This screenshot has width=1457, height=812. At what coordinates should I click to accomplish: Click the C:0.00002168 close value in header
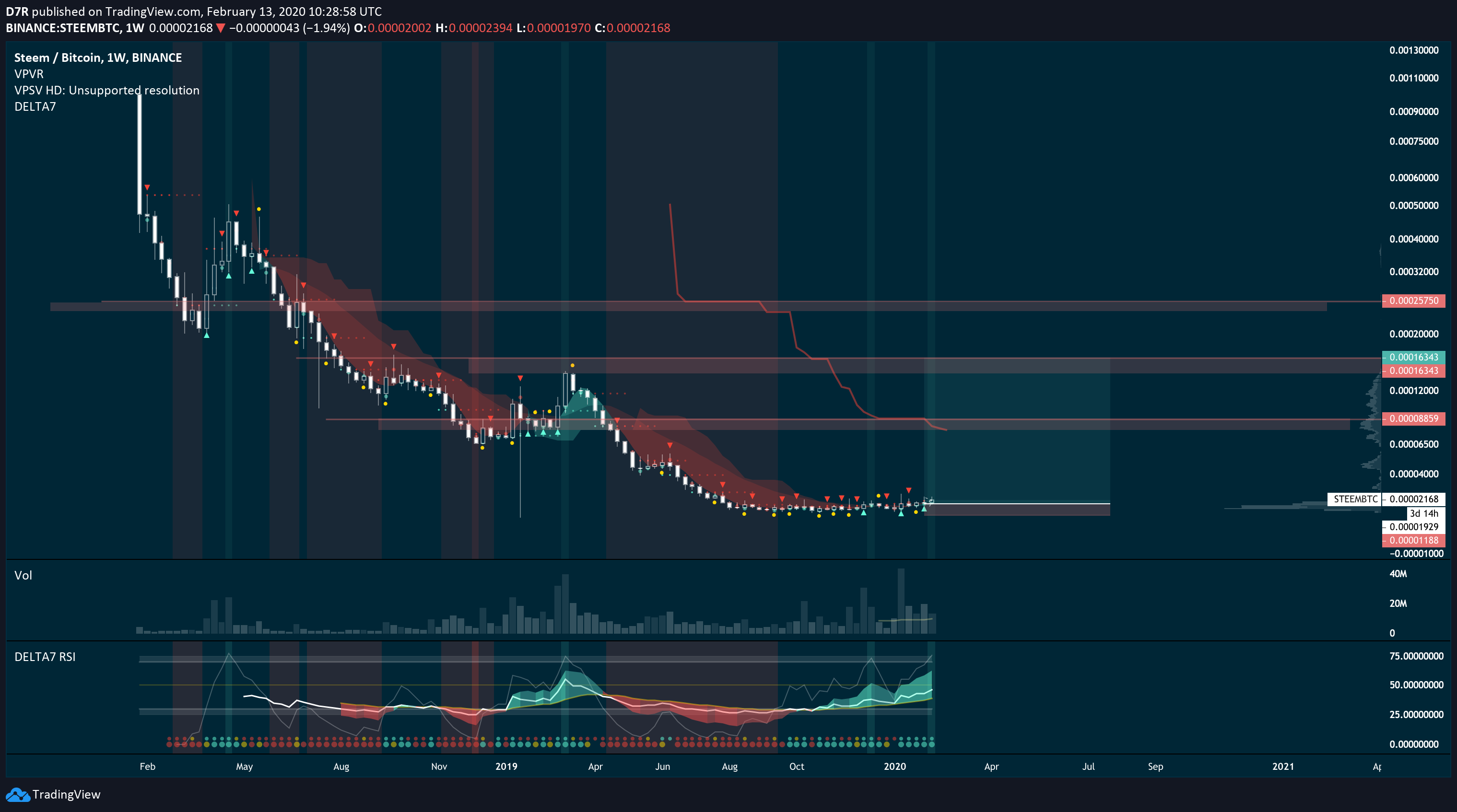pos(633,28)
